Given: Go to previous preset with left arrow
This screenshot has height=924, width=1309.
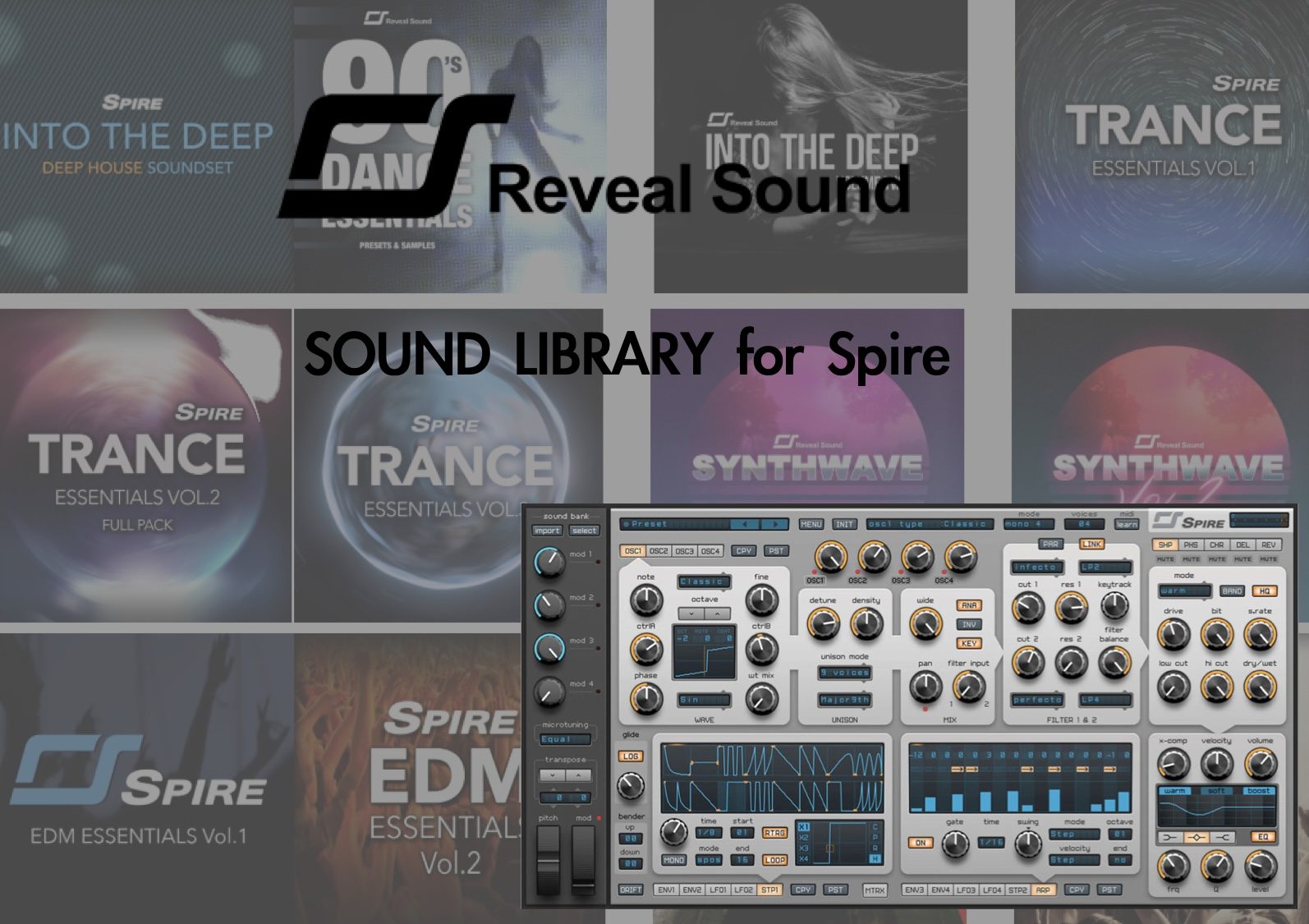Looking at the screenshot, I should 745,524.
